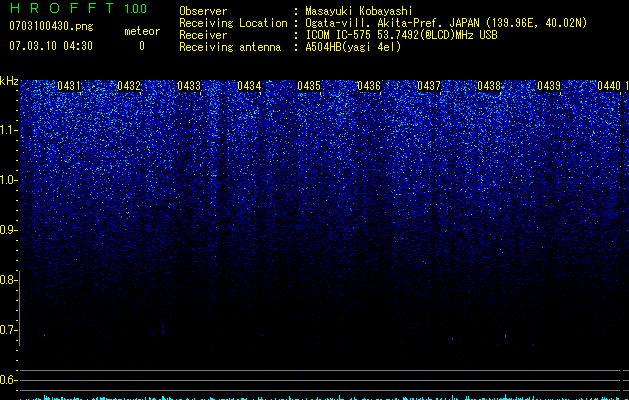Click the Observer field label
Image resolution: width=629 pixels, height=400 pixels.
pyautogui.click(x=203, y=11)
